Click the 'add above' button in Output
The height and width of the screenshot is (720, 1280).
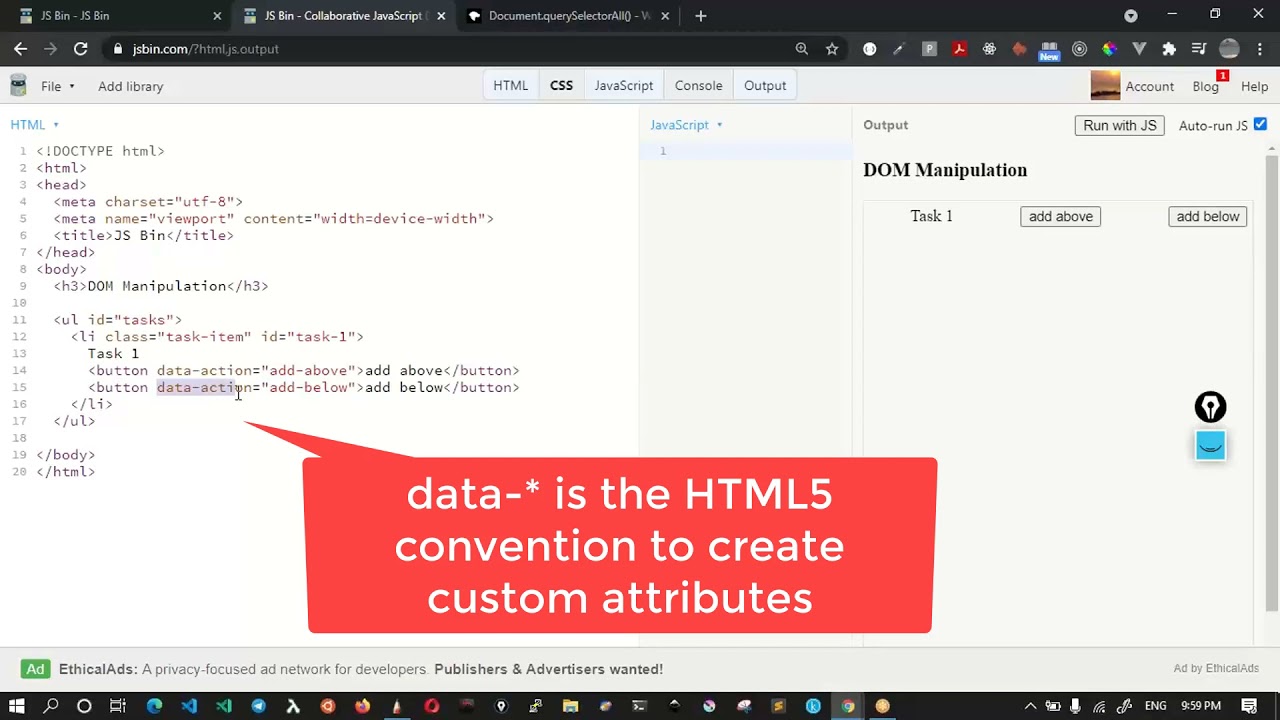pos(1060,216)
